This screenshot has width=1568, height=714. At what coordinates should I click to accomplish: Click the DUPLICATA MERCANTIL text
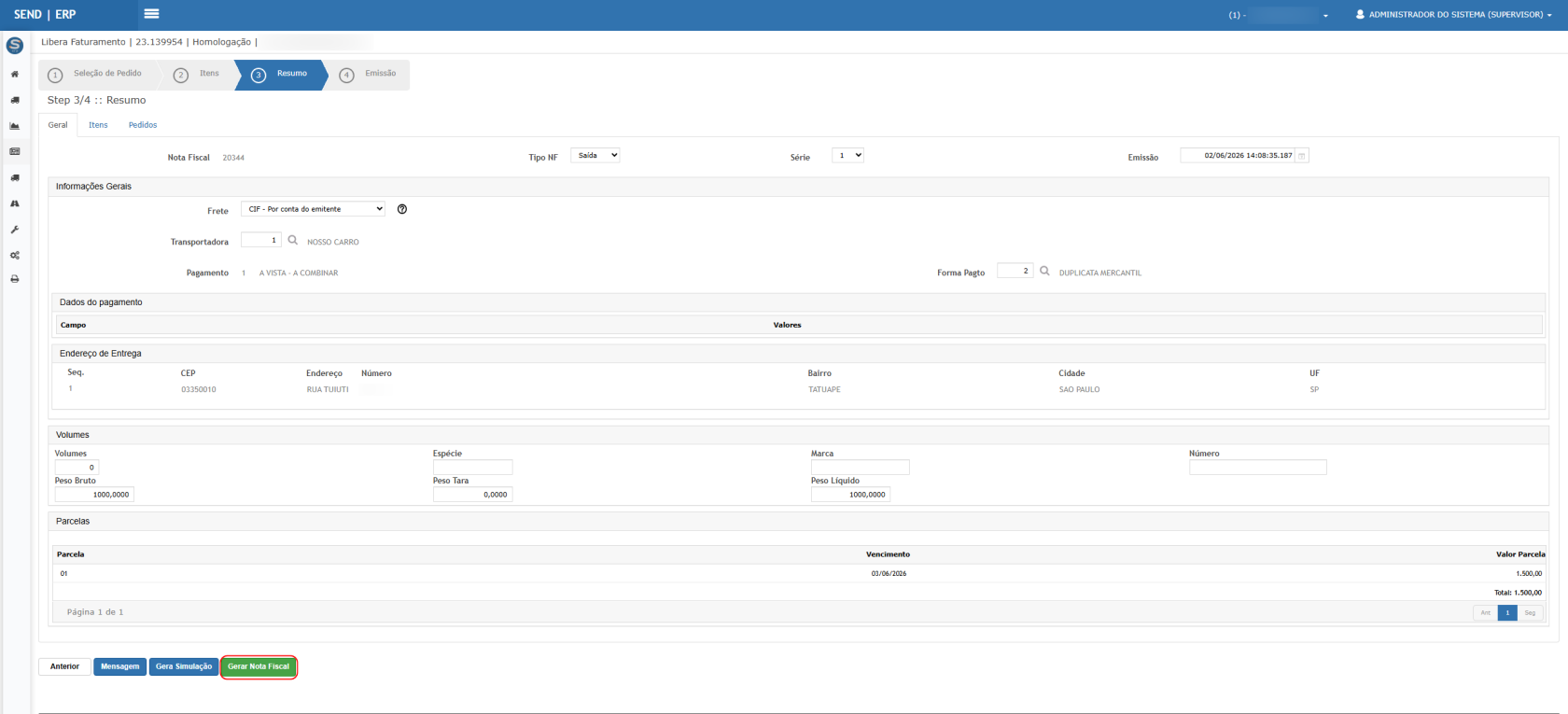pos(1100,273)
